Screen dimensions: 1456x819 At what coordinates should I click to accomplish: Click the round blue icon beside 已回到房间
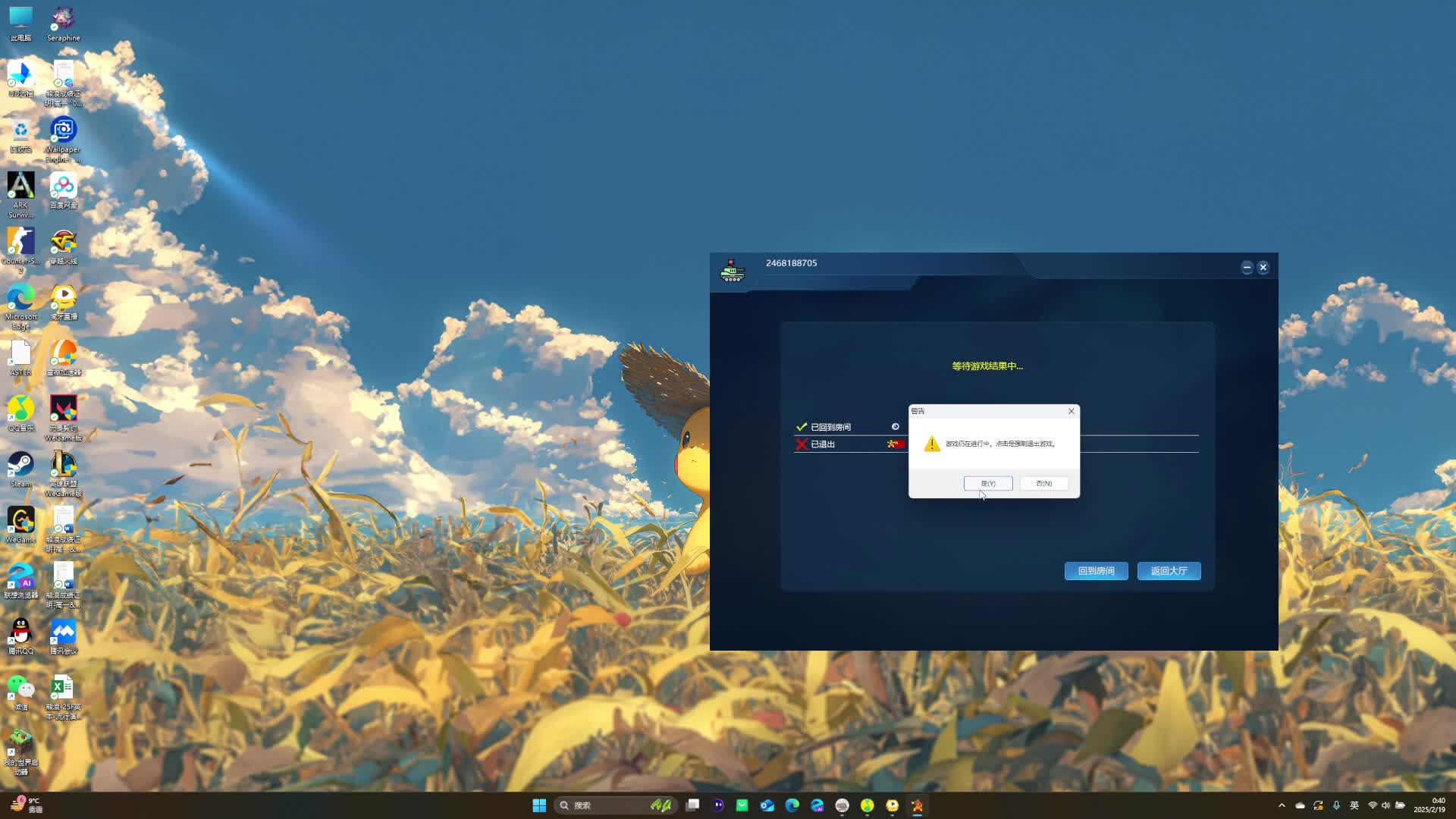tap(895, 426)
